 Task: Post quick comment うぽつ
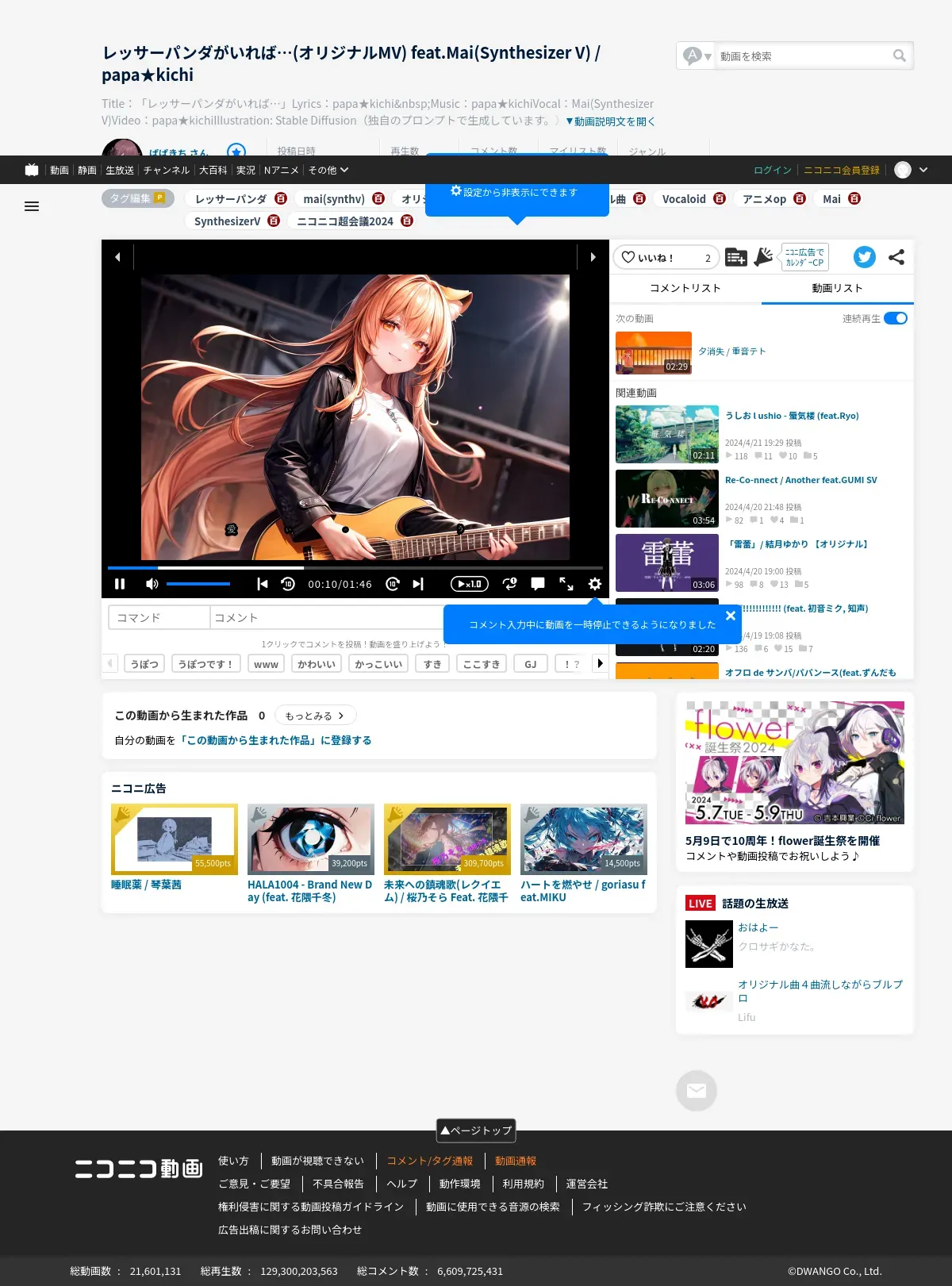[144, 664]
